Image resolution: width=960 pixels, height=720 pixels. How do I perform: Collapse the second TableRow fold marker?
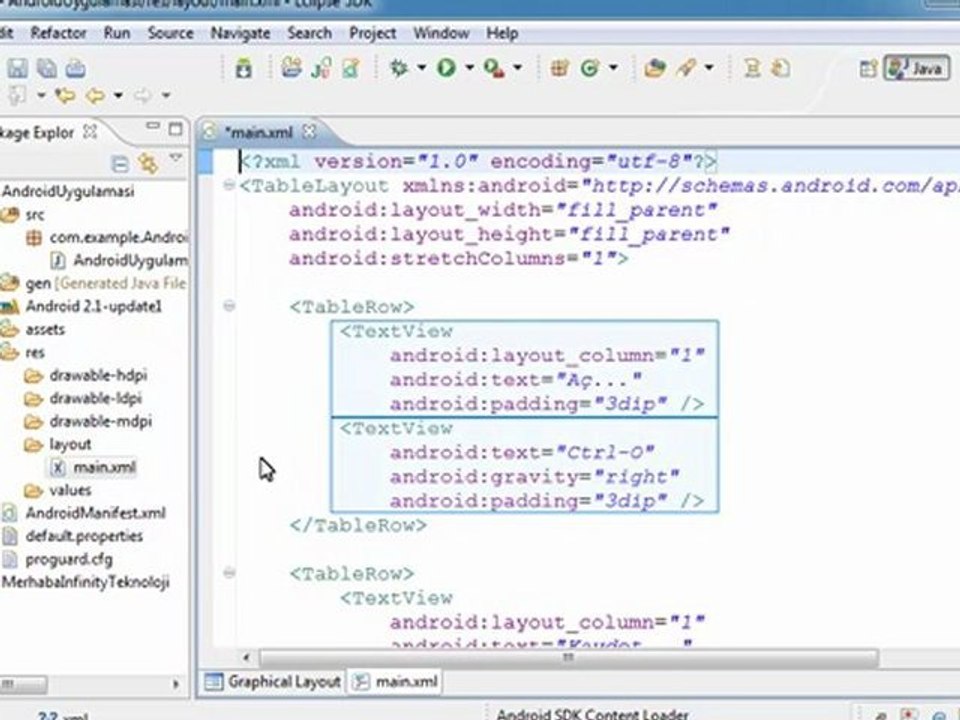[x=229, y=572]
